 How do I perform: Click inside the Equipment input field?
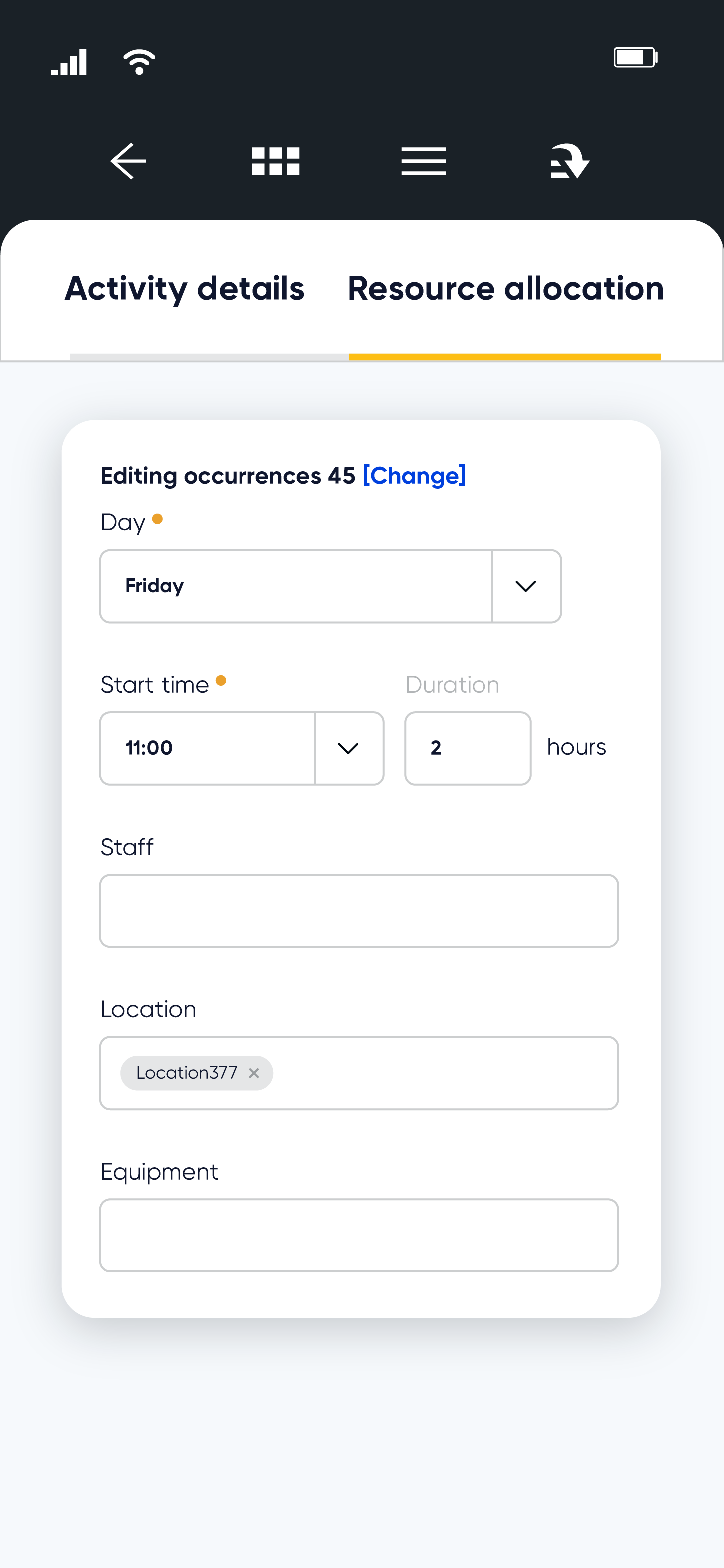coord(359,1235)
